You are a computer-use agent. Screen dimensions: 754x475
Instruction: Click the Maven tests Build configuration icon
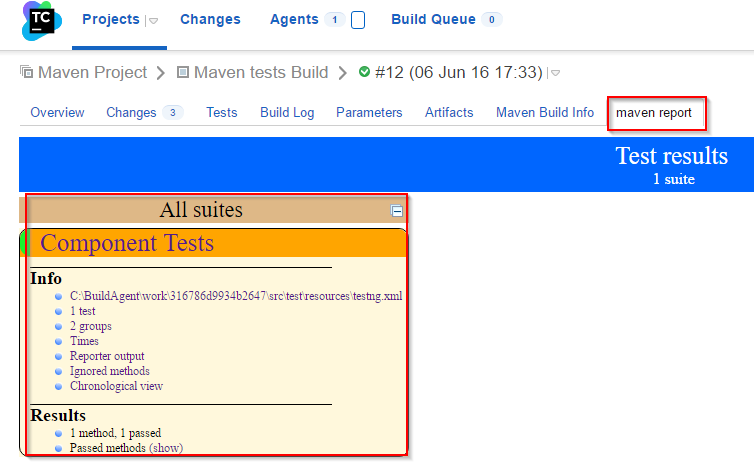[182, 72]
